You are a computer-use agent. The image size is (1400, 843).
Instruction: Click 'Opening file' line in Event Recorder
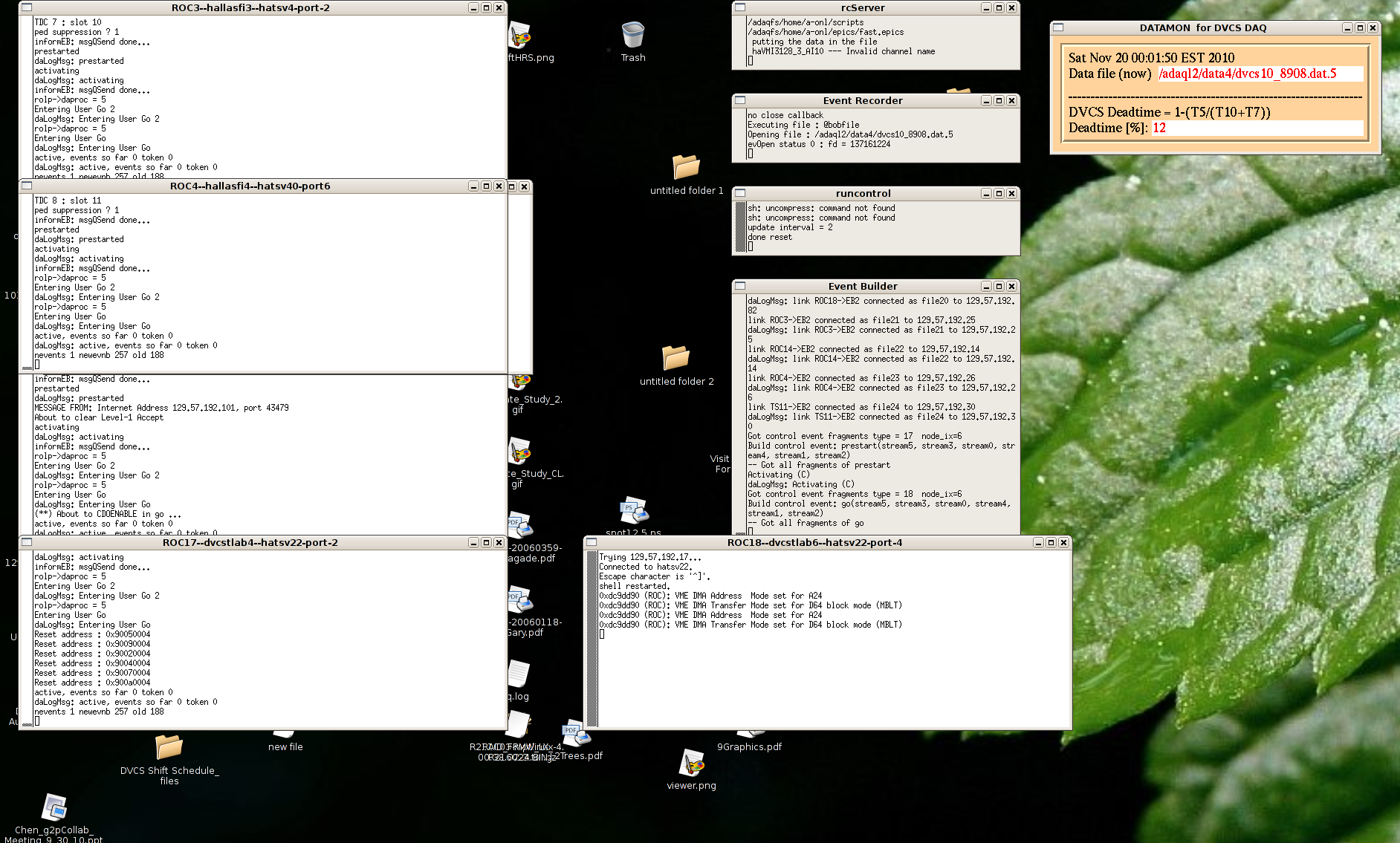pyautogui.click(x=850, y=134)
